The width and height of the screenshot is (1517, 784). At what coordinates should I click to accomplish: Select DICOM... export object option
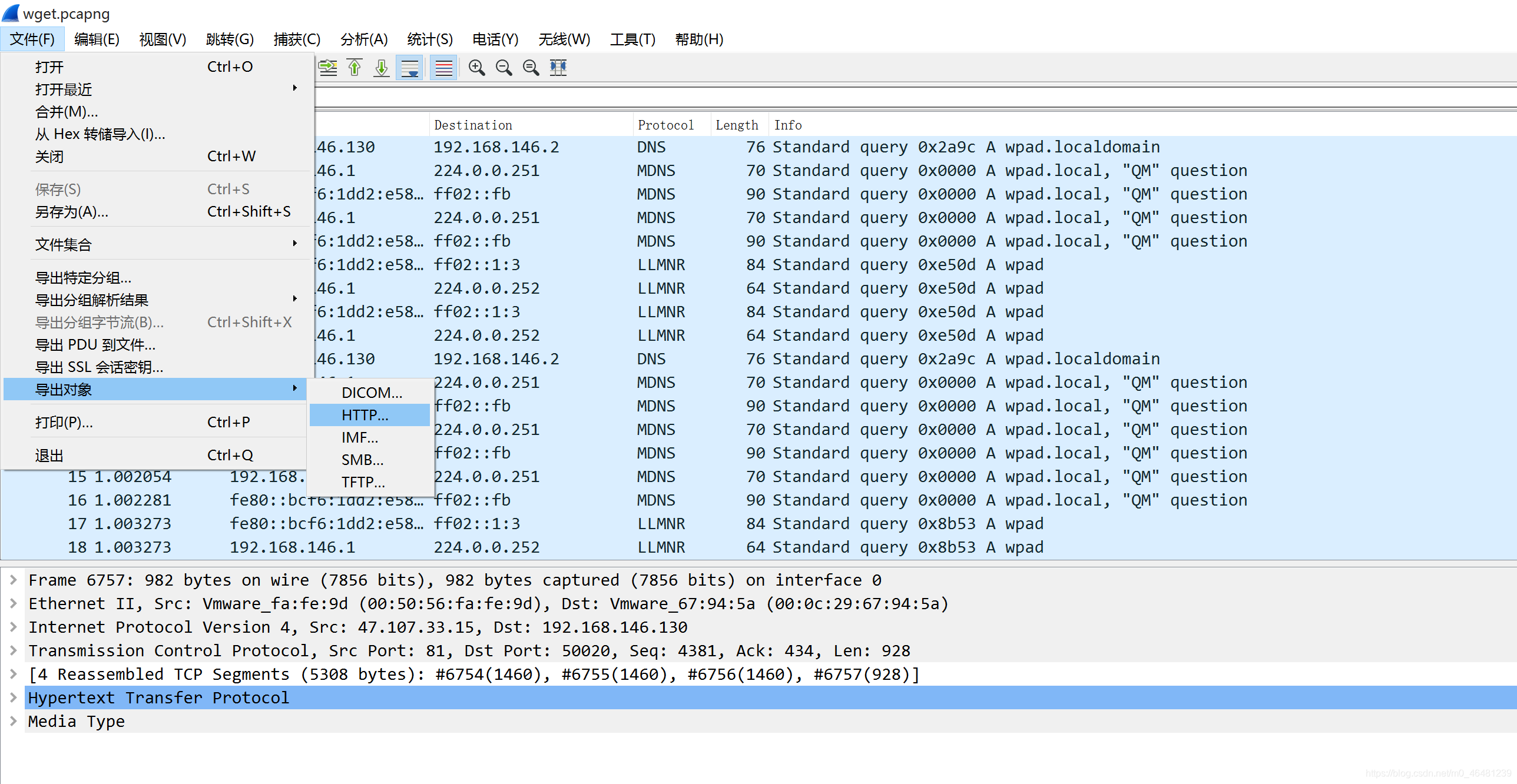370,393
